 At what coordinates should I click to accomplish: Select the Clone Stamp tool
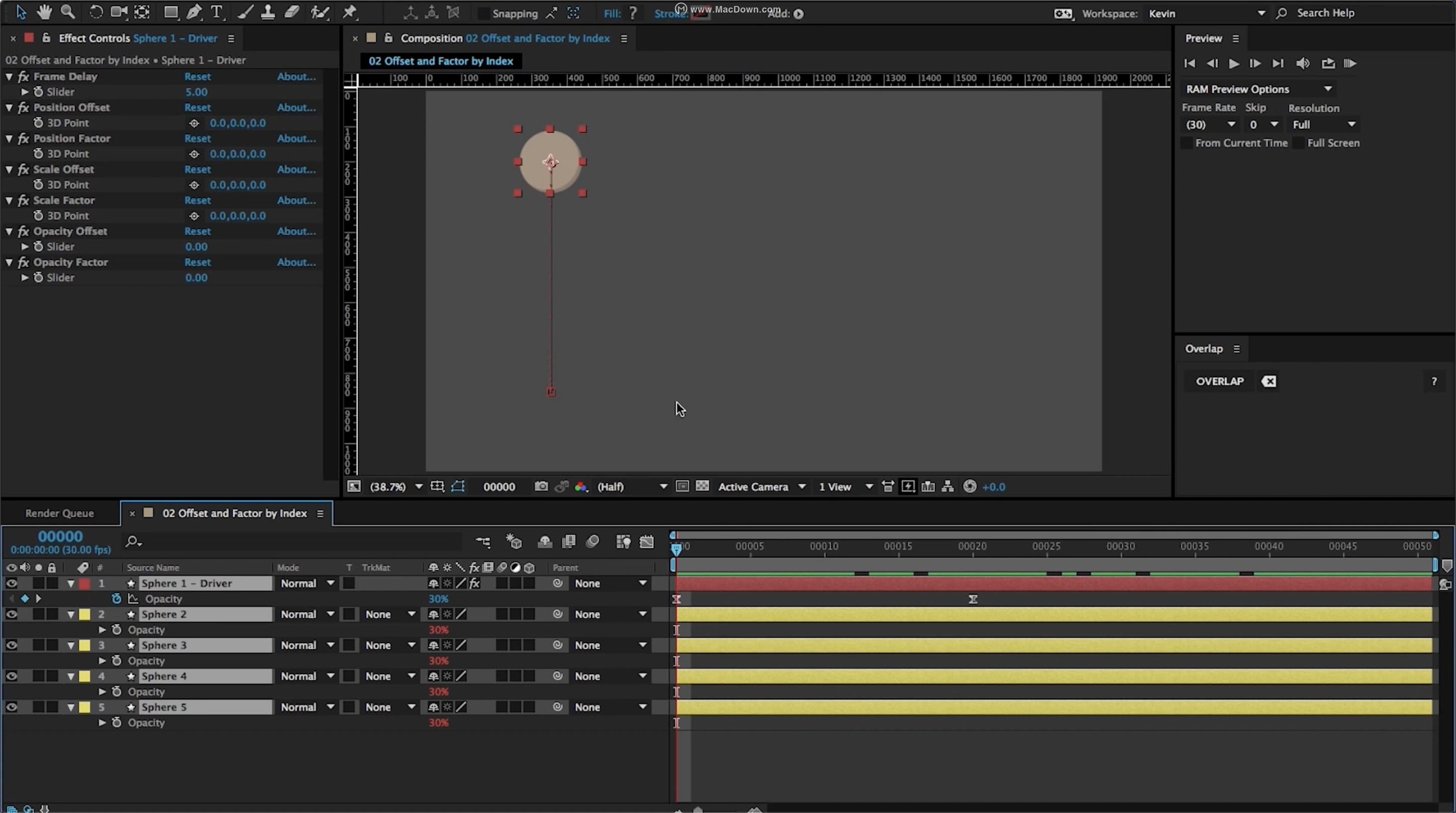tap(268, 13)
